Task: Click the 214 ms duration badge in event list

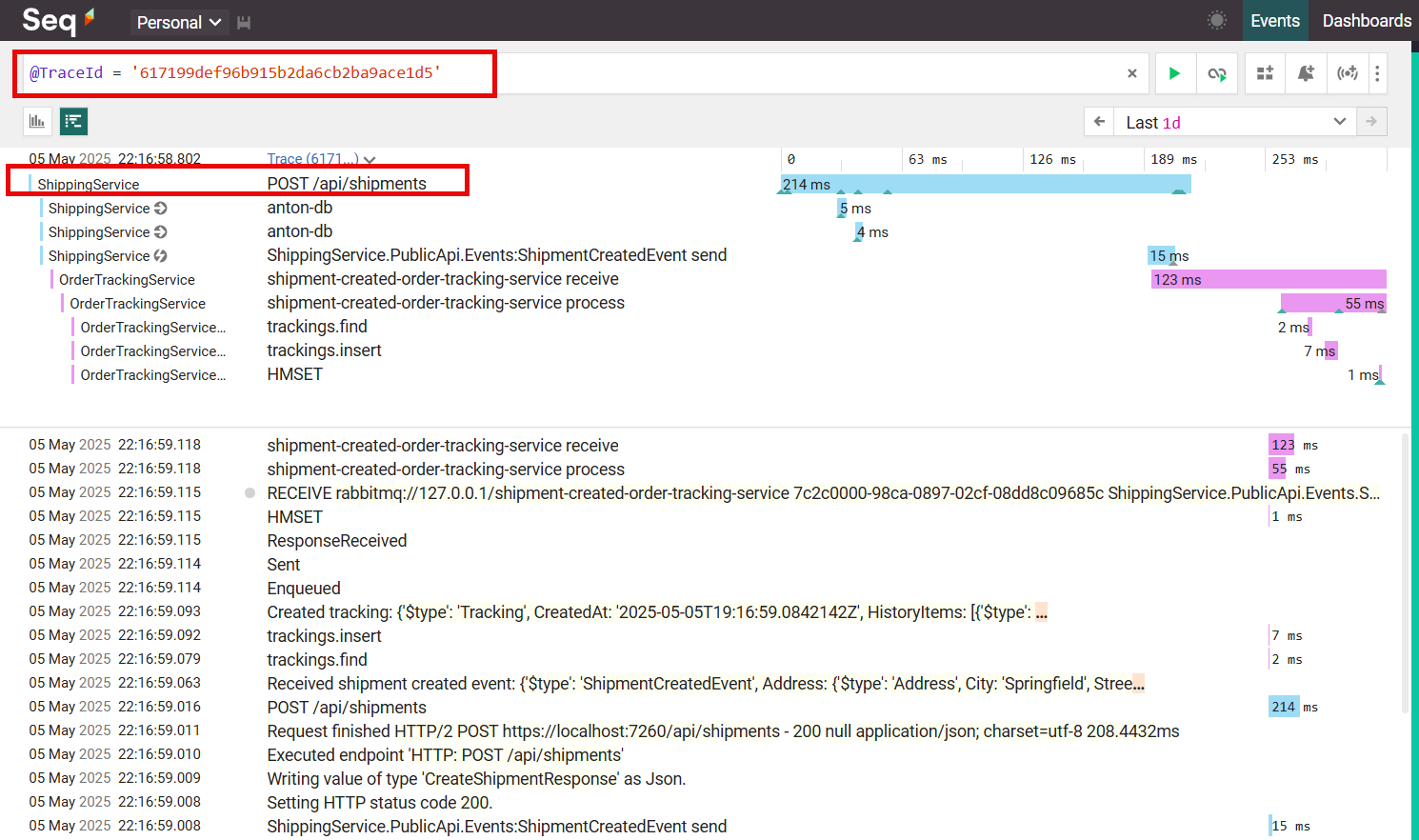Action: pos(1284,707)
